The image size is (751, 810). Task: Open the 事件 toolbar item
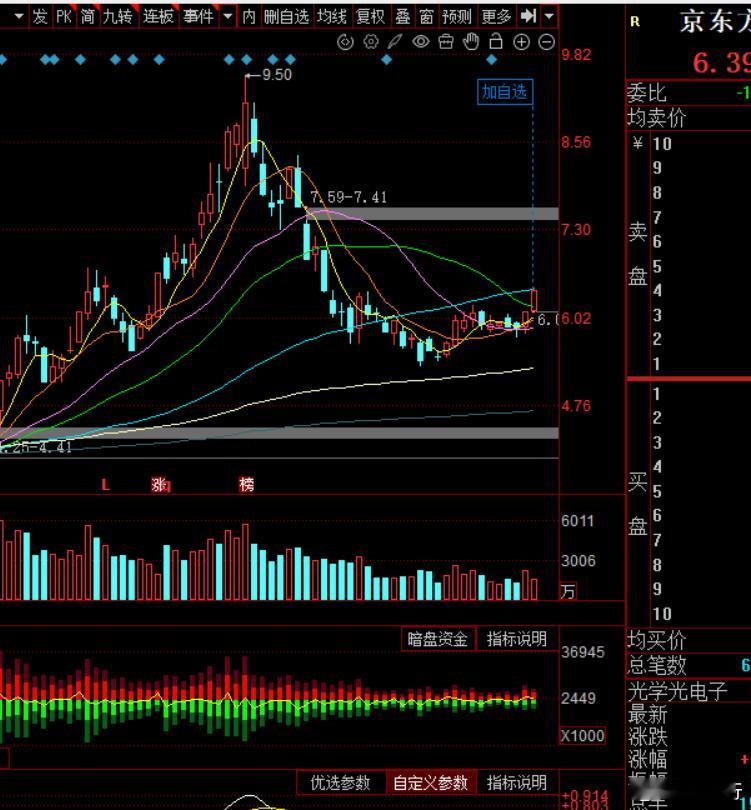(x=198, y=17)
